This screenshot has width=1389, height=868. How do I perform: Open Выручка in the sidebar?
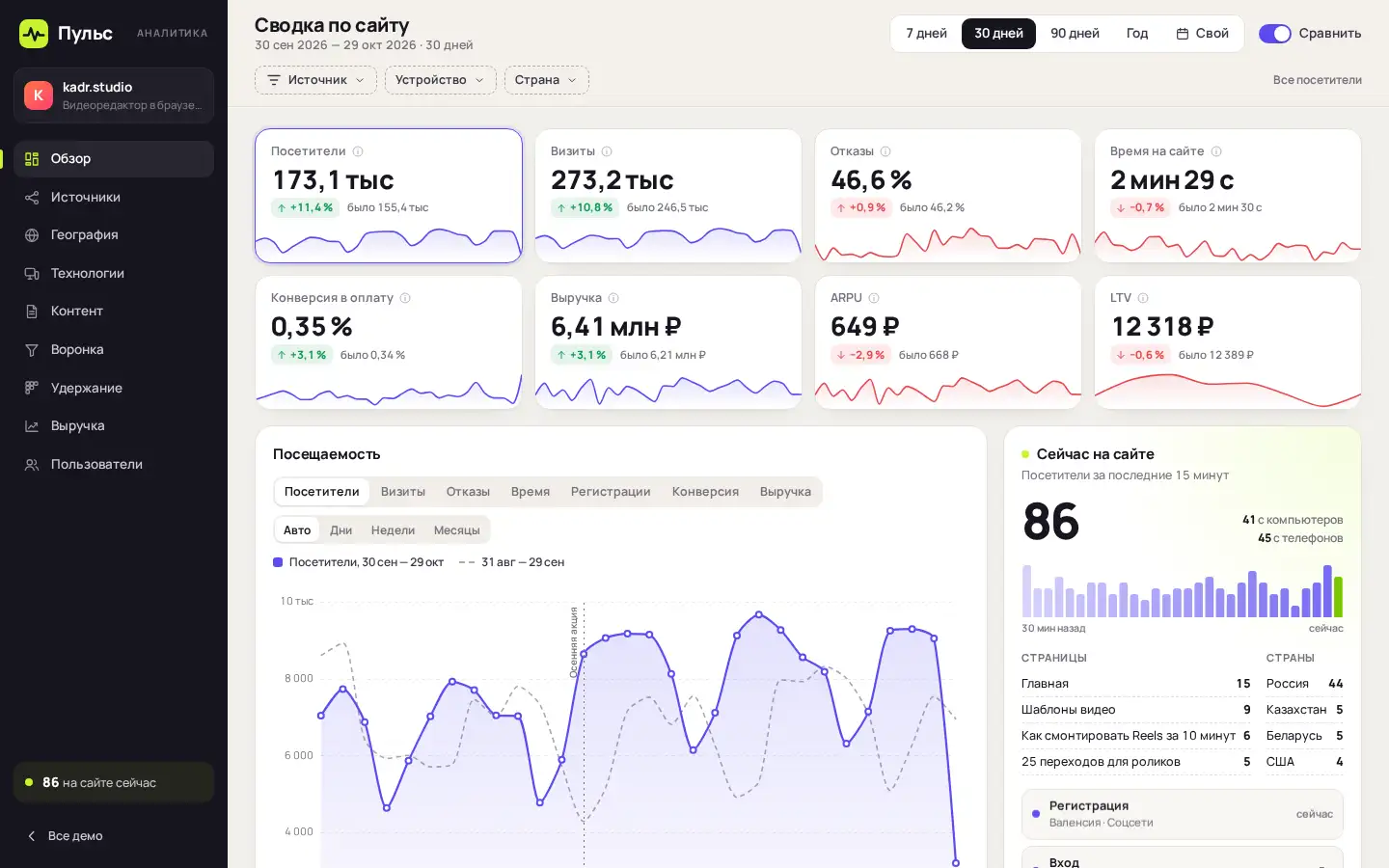[114, 425]
